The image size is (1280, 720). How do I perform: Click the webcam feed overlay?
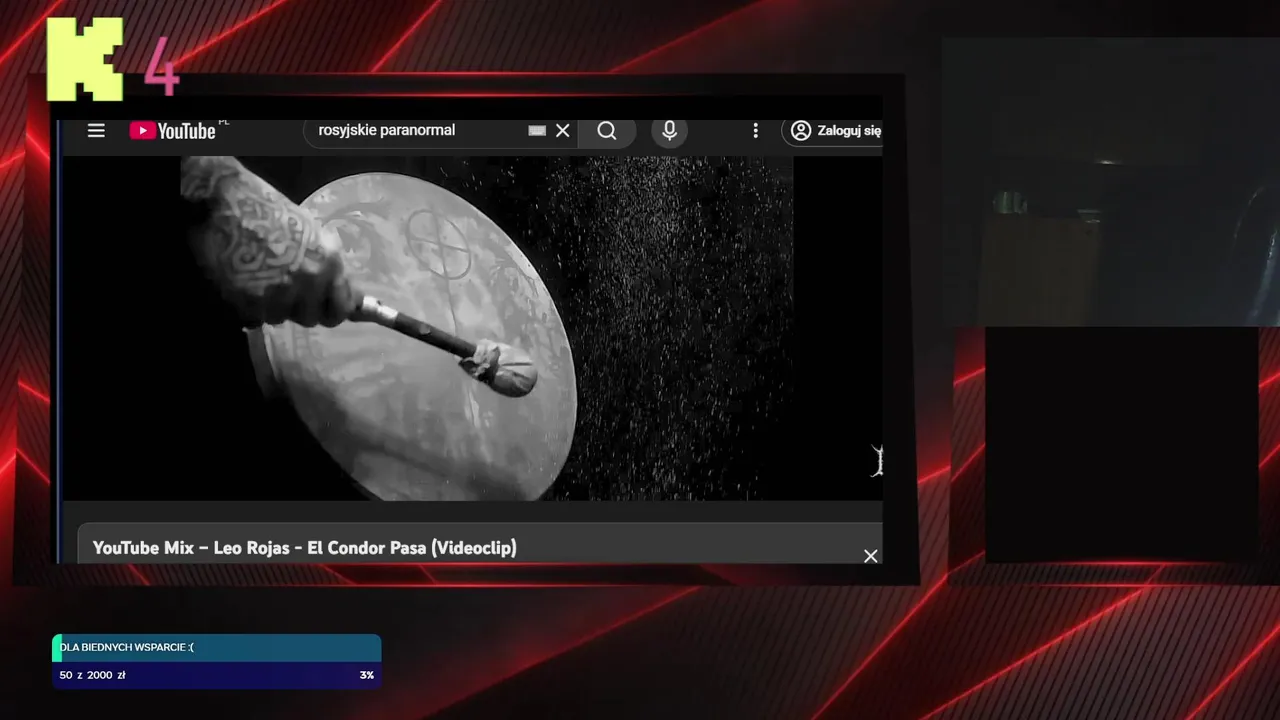(x=1110, y=182)
